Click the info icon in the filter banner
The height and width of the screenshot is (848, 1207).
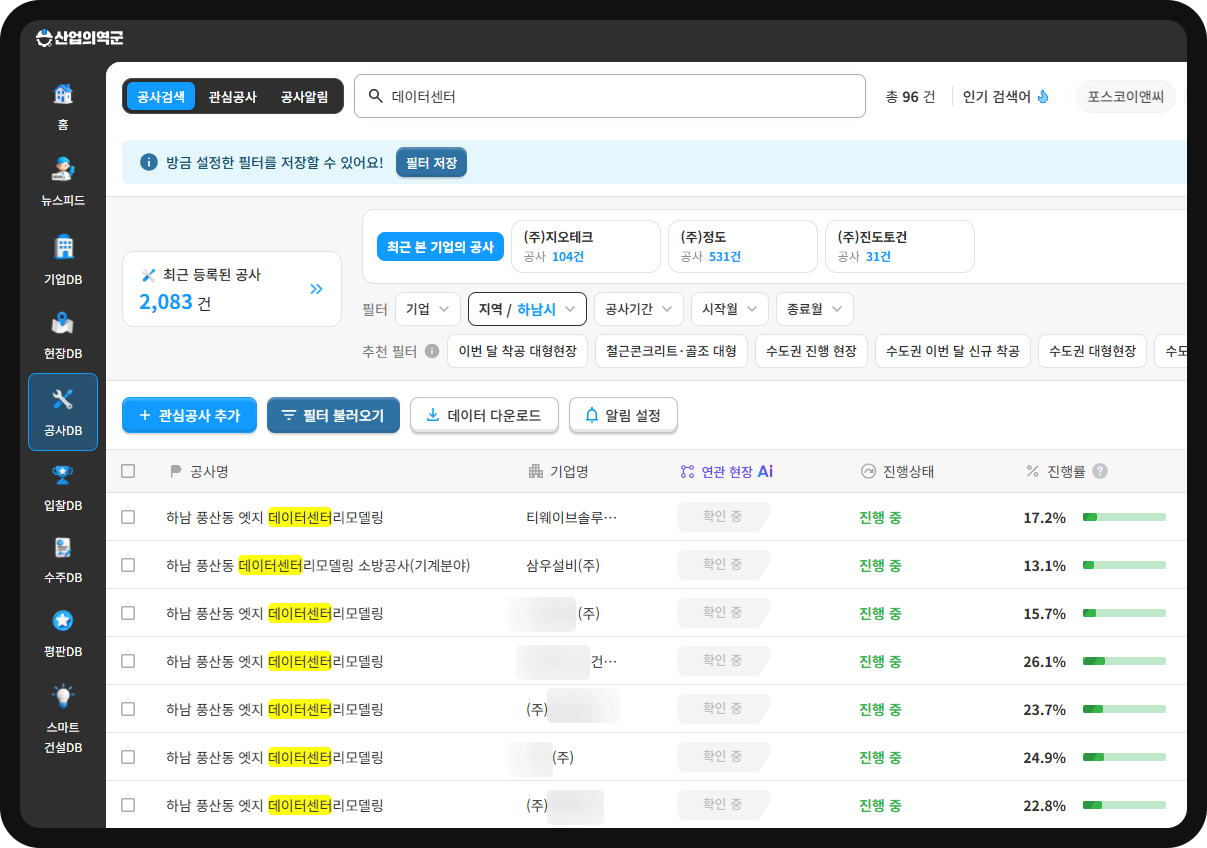[x=149, y=162]
